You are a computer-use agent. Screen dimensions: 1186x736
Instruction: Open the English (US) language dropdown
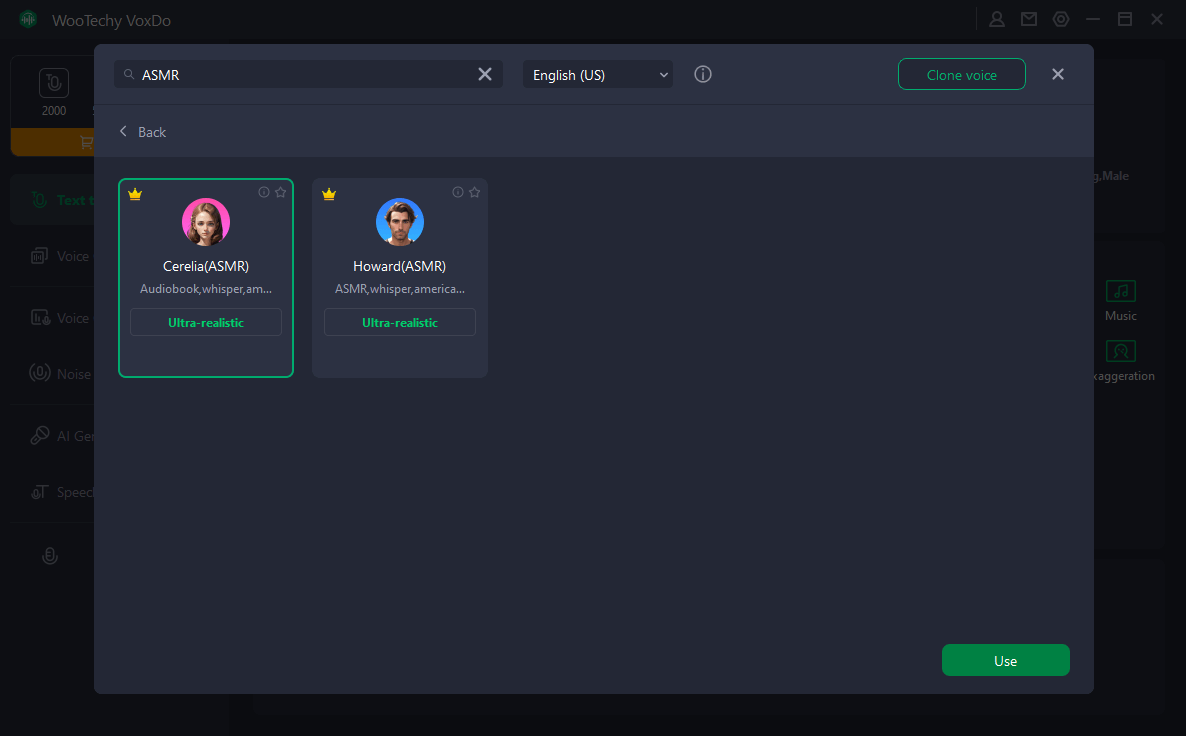click(598, 74)
